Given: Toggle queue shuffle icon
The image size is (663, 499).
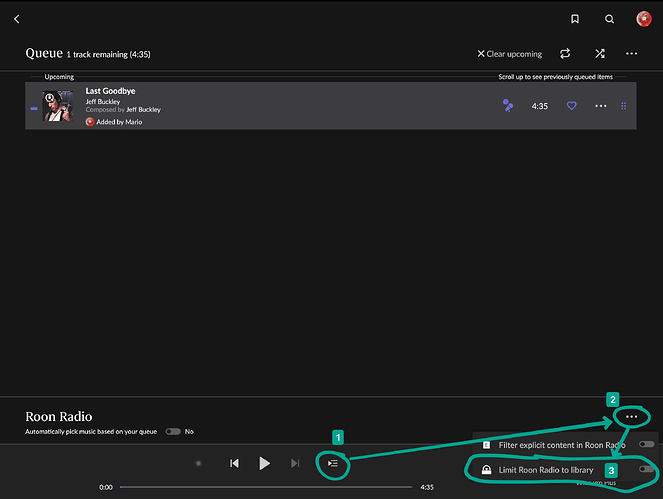Looking at the screenshot, I should click(x=600, y=54).
